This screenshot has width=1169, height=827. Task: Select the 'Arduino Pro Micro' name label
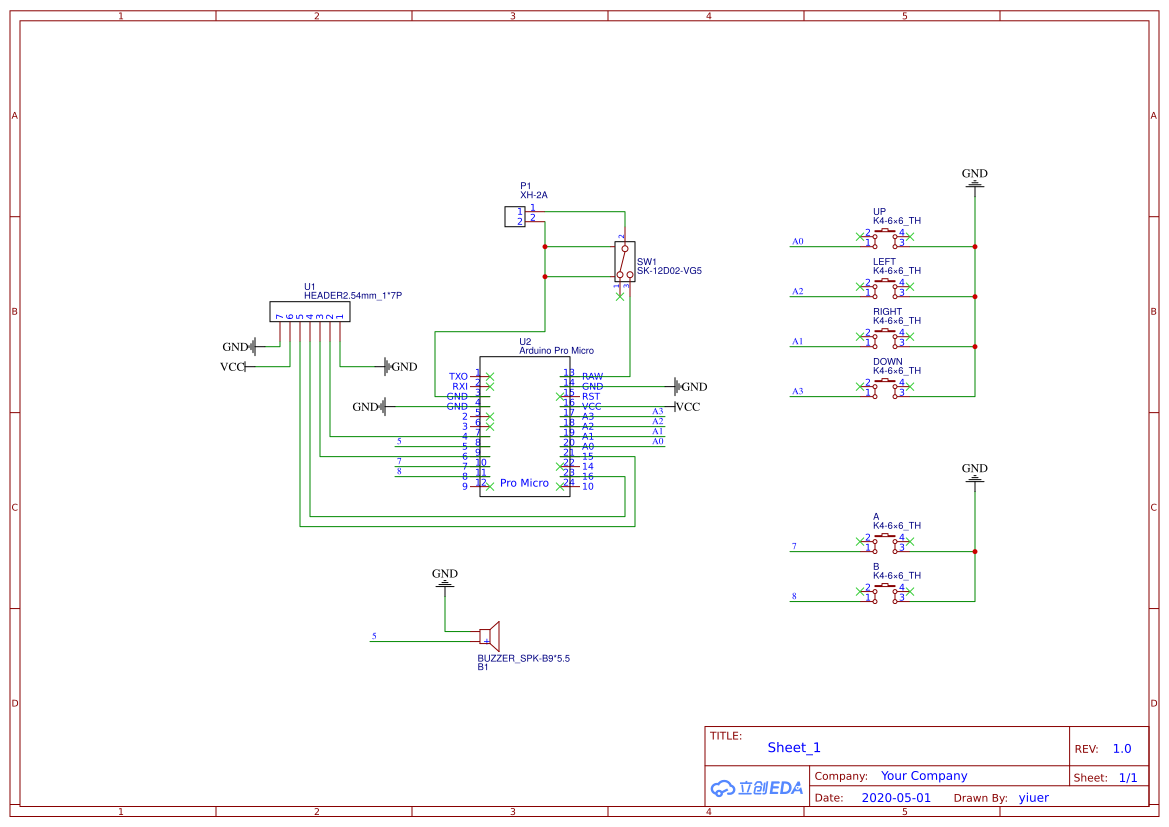click(556, 350)
